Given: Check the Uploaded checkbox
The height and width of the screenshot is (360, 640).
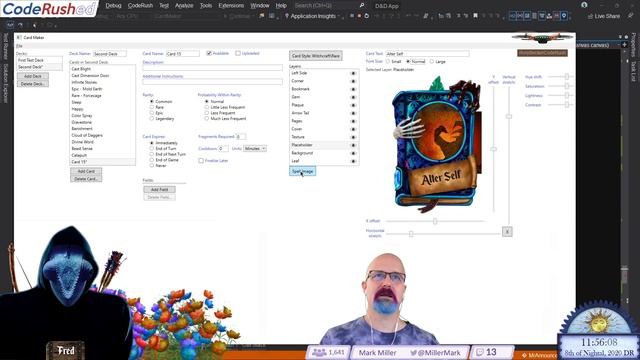Looking at the screenshot, I should pyautogui.click(x=238, y=53).
